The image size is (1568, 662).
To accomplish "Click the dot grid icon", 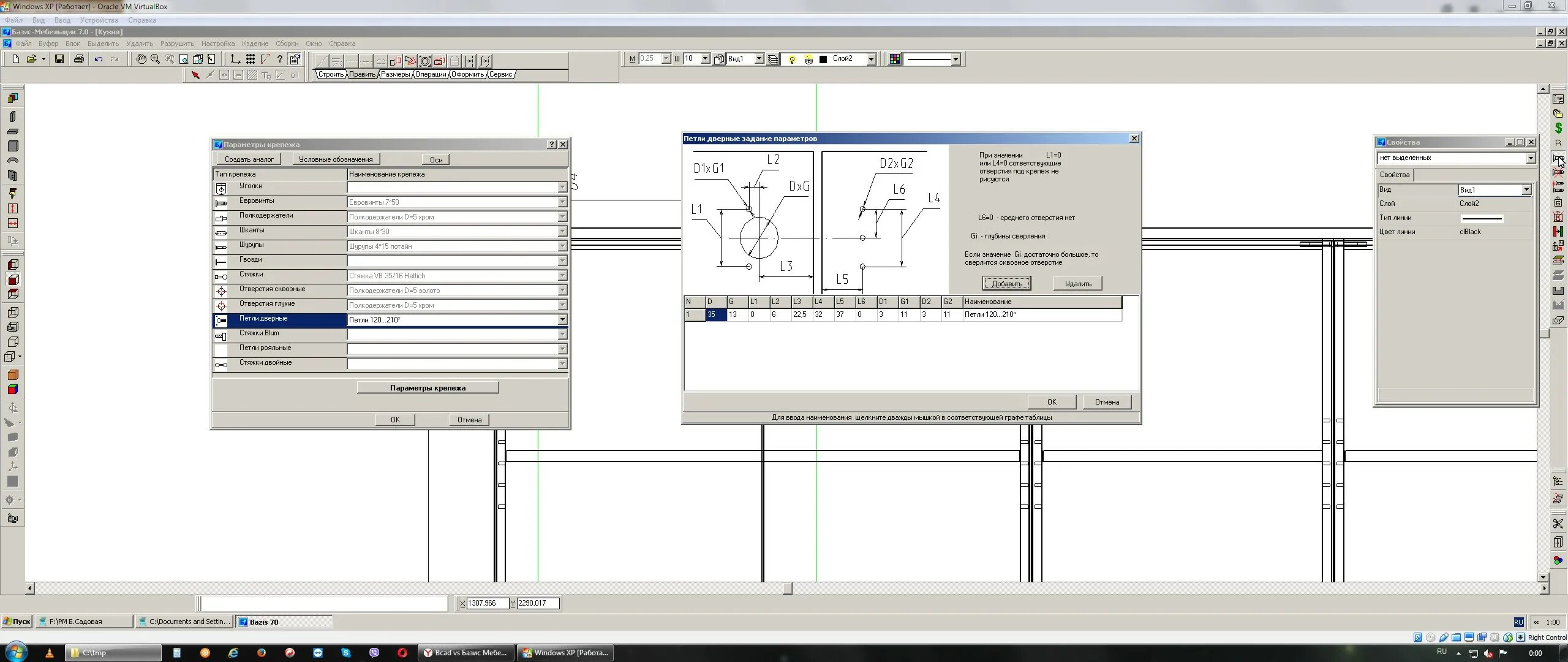I will coord(251,59).
